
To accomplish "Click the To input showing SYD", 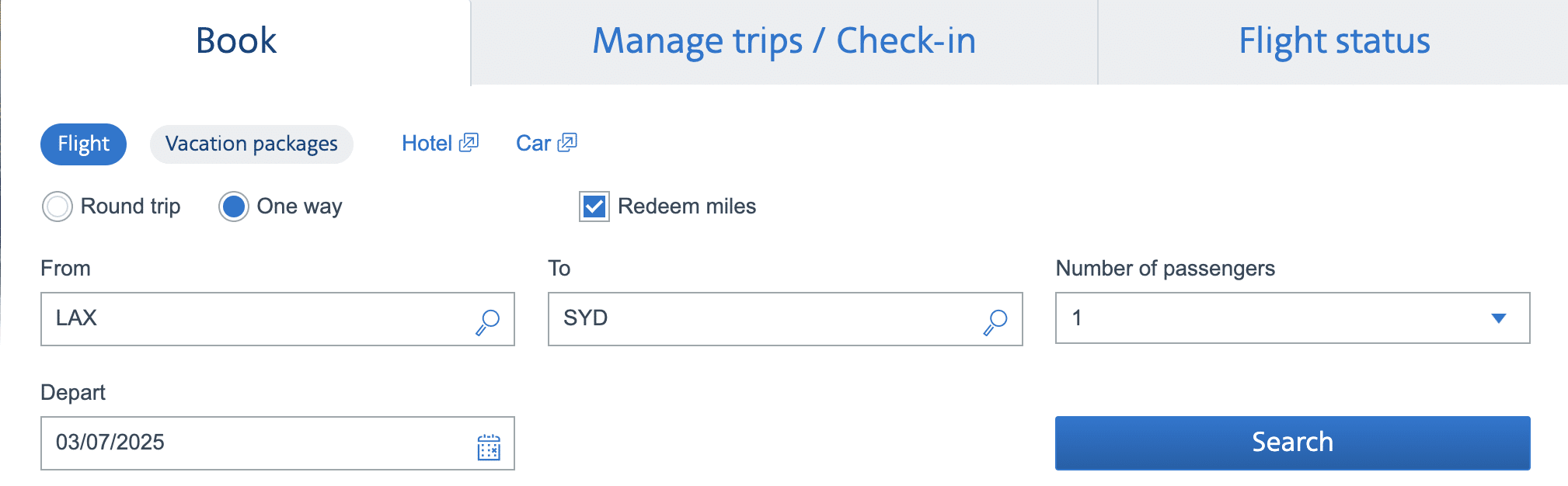I will (x=738, y=318).
